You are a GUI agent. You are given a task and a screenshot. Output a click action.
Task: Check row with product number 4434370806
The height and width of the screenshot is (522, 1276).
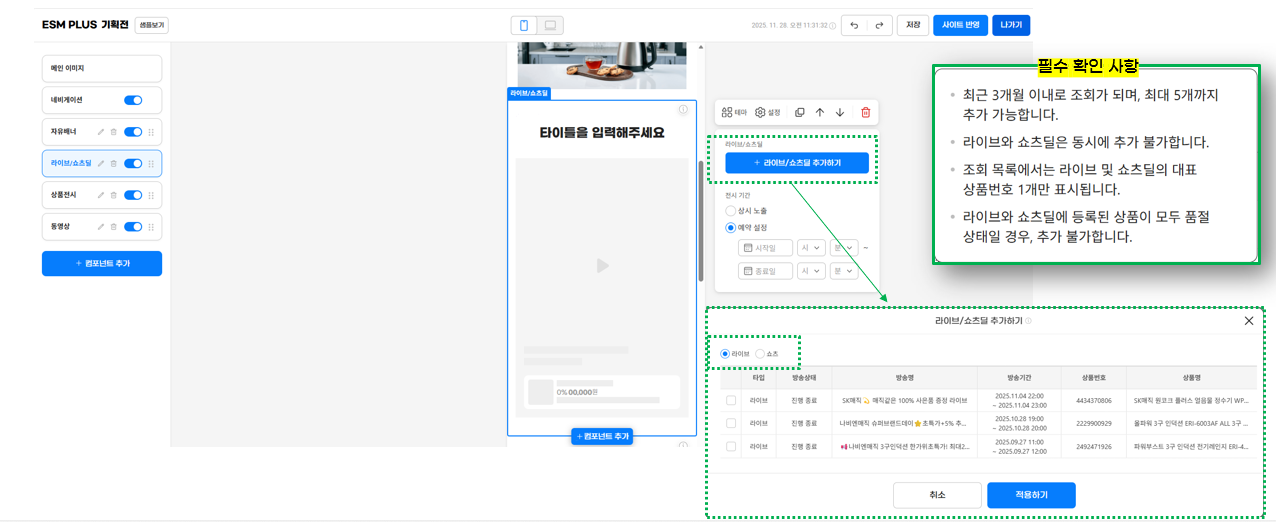click(731, 400)
